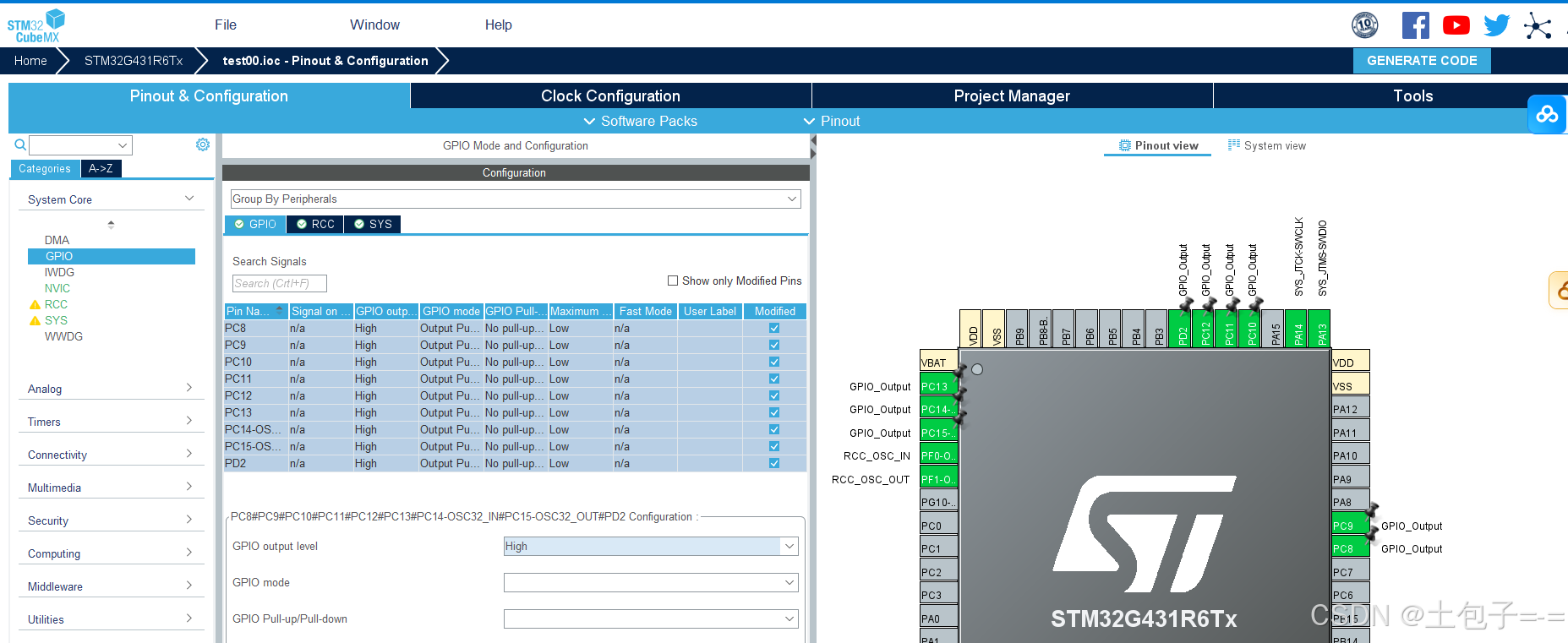Select pin PA15 on the chip
This screenshot has width=1568, height=643.
coord(1275,329)
